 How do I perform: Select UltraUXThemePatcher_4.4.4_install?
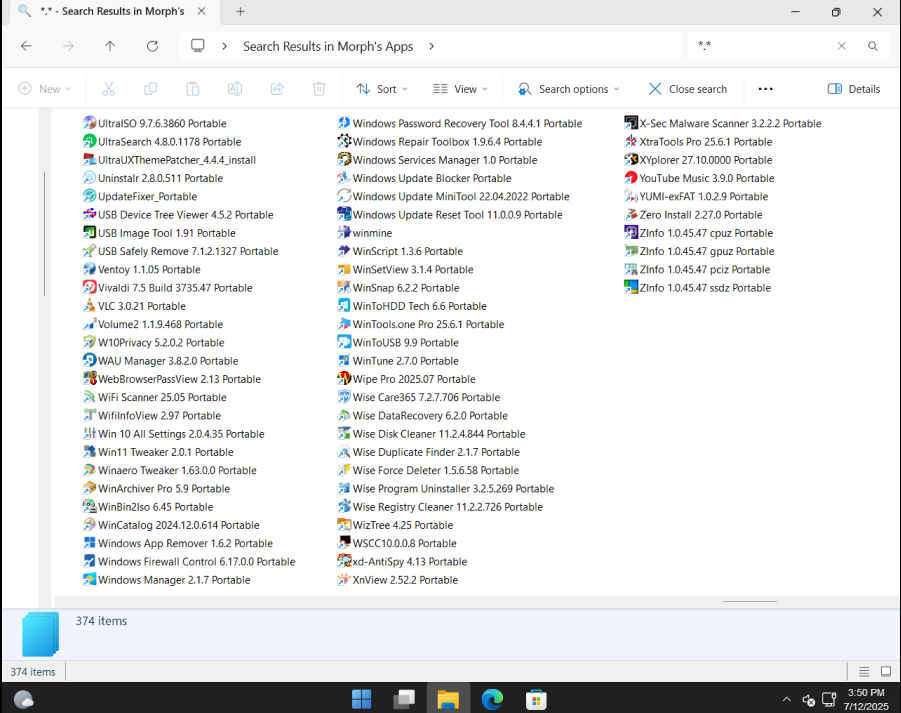coord(170,160)
